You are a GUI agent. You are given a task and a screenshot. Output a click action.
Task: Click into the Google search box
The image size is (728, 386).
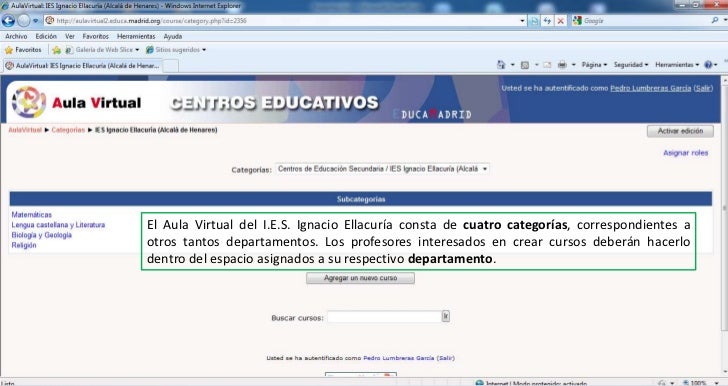click(645, 21)
